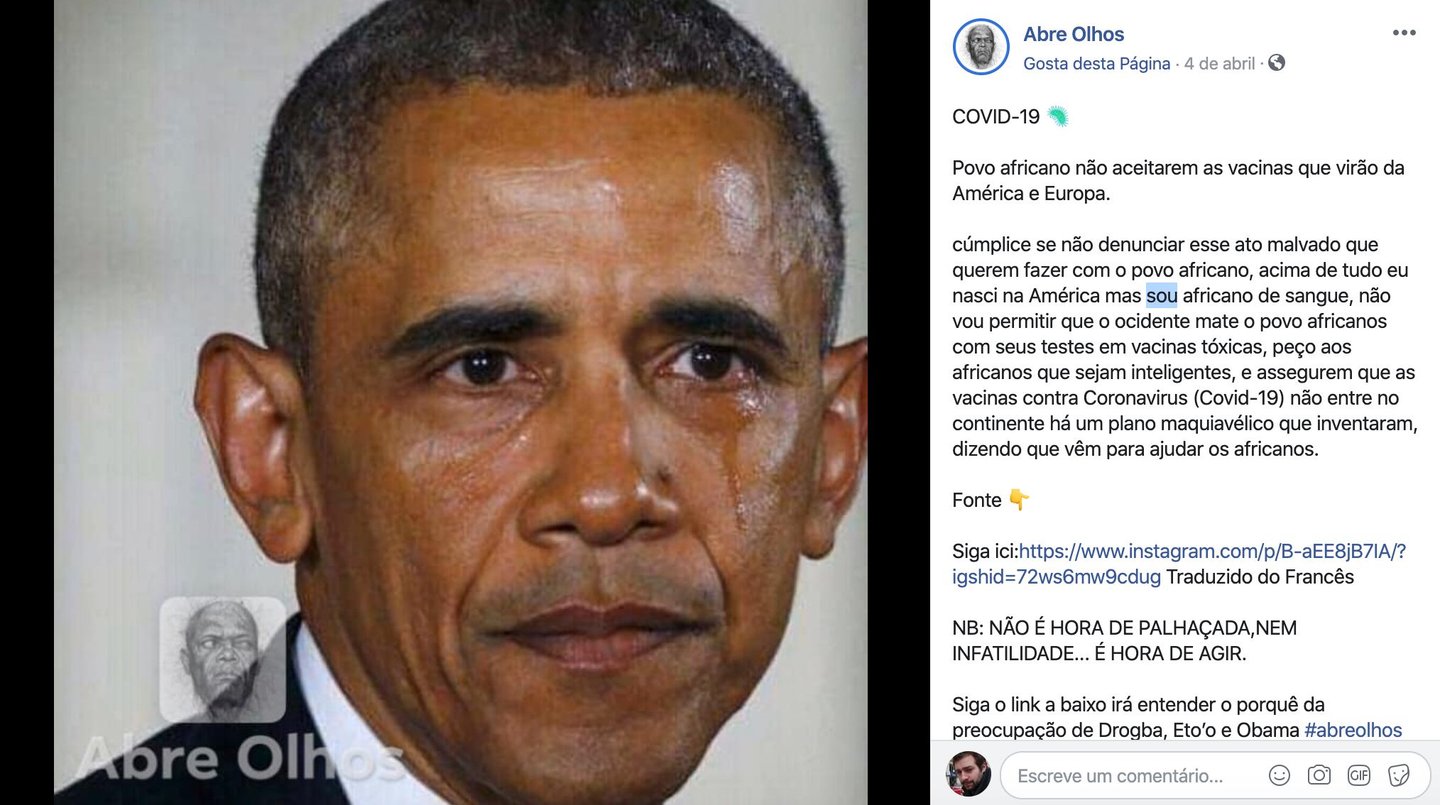Viewport: 1440px width, 805px height.
Task: Open the sticker picker icon
Action: pyautogui.click(x=1399, y=775)
